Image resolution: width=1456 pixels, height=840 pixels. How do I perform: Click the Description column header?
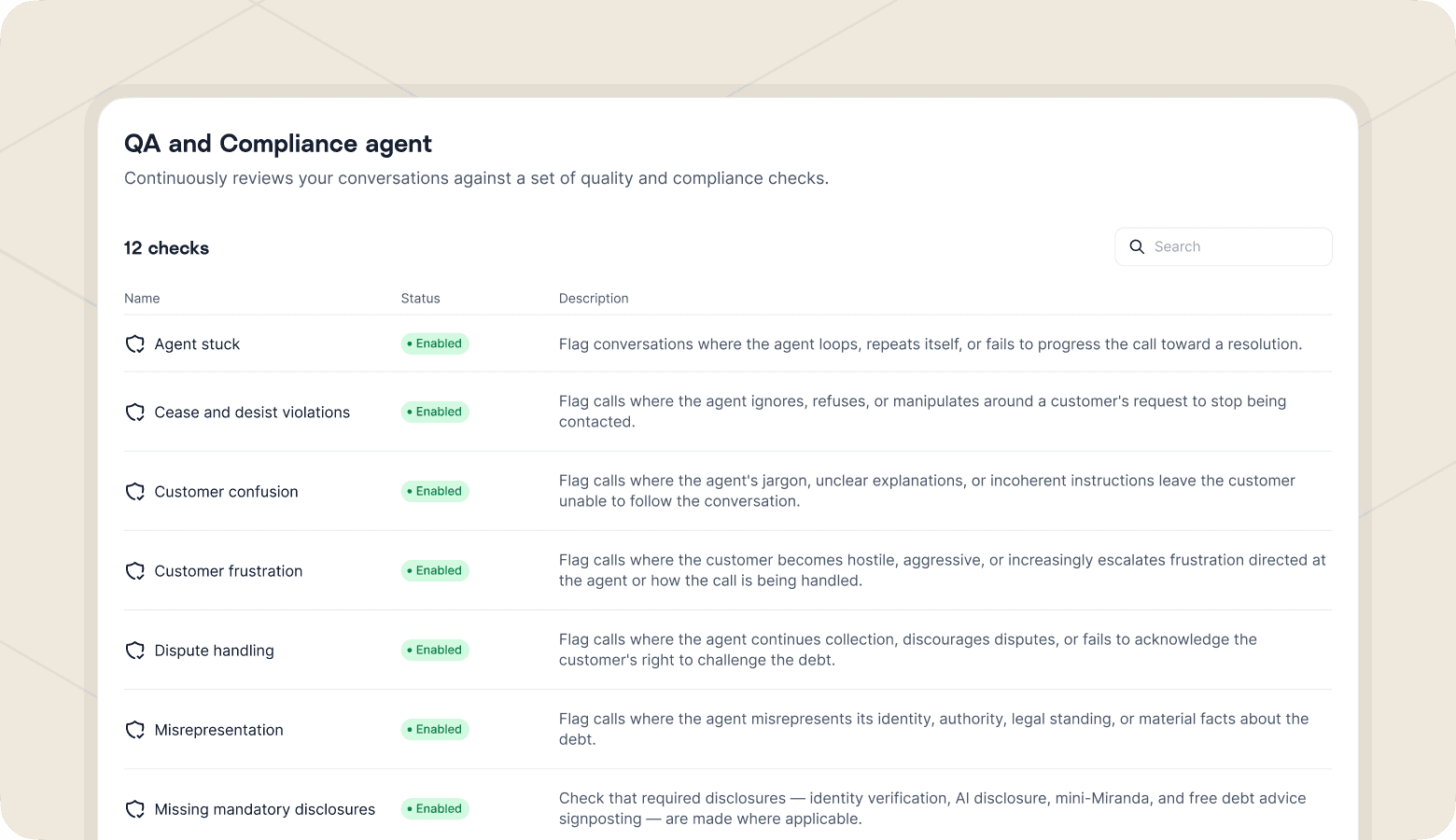[594, 299]
